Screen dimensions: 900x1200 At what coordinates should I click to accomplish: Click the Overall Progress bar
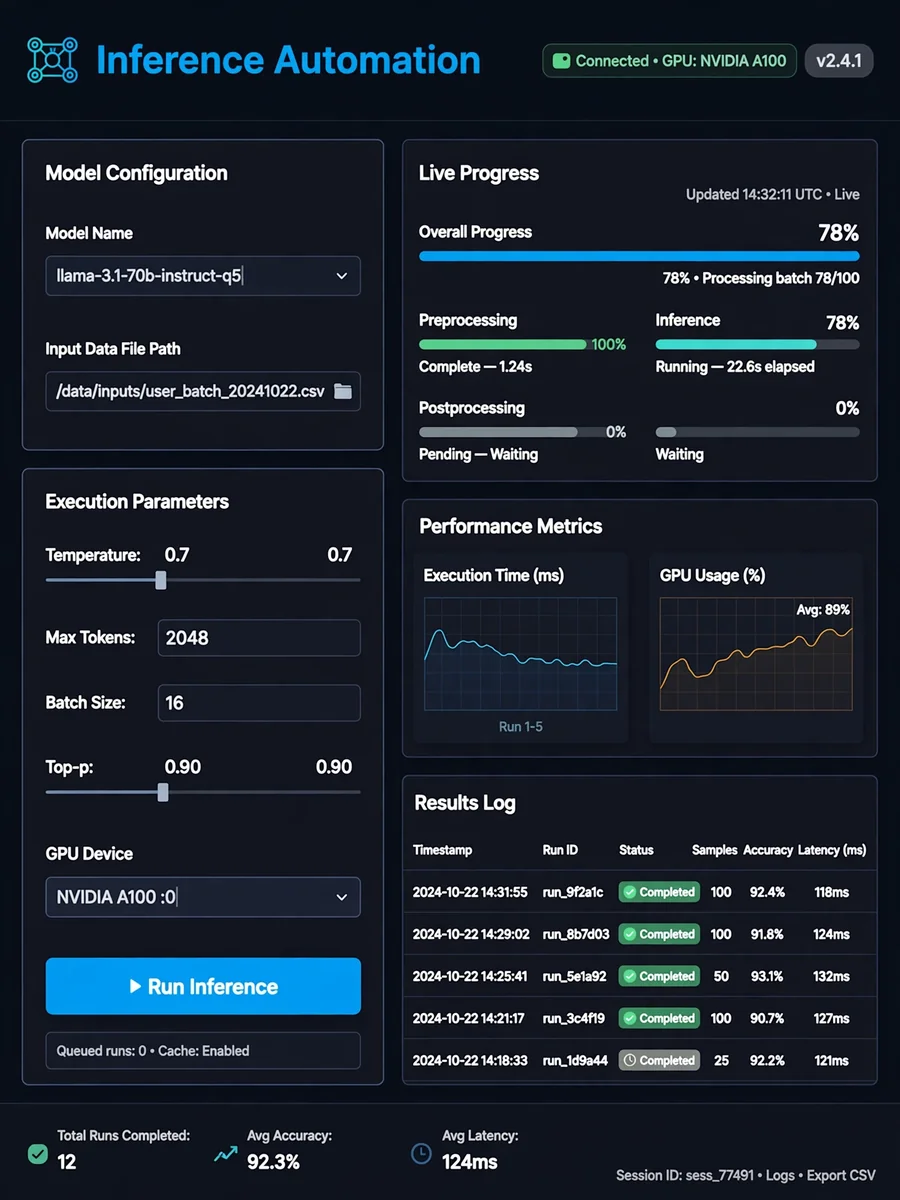coord(639,256)
